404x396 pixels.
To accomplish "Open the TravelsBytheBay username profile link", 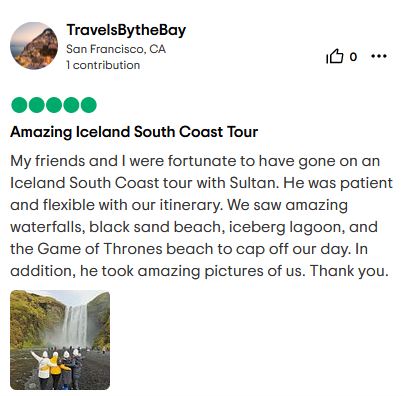I will click(126, 30).
